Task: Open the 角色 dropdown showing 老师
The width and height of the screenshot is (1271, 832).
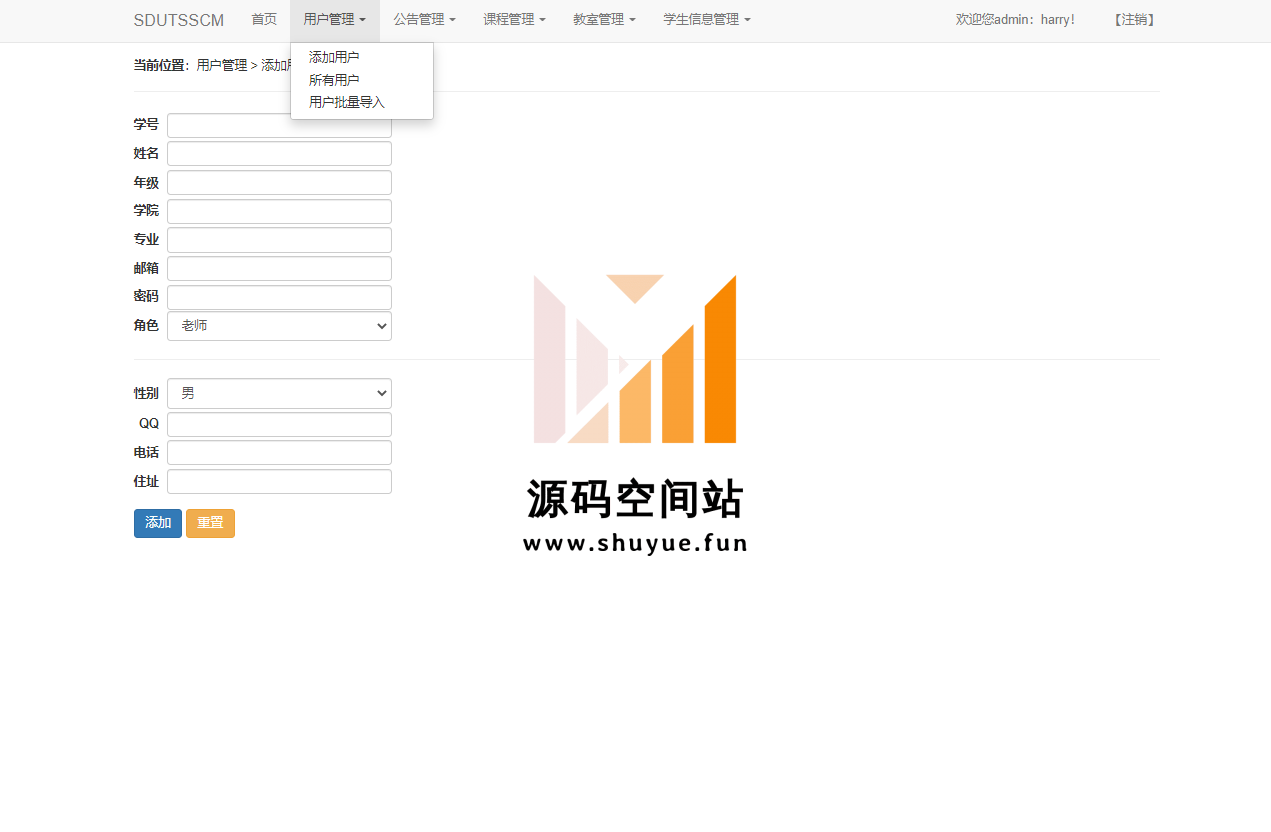Action: (279, 326)
